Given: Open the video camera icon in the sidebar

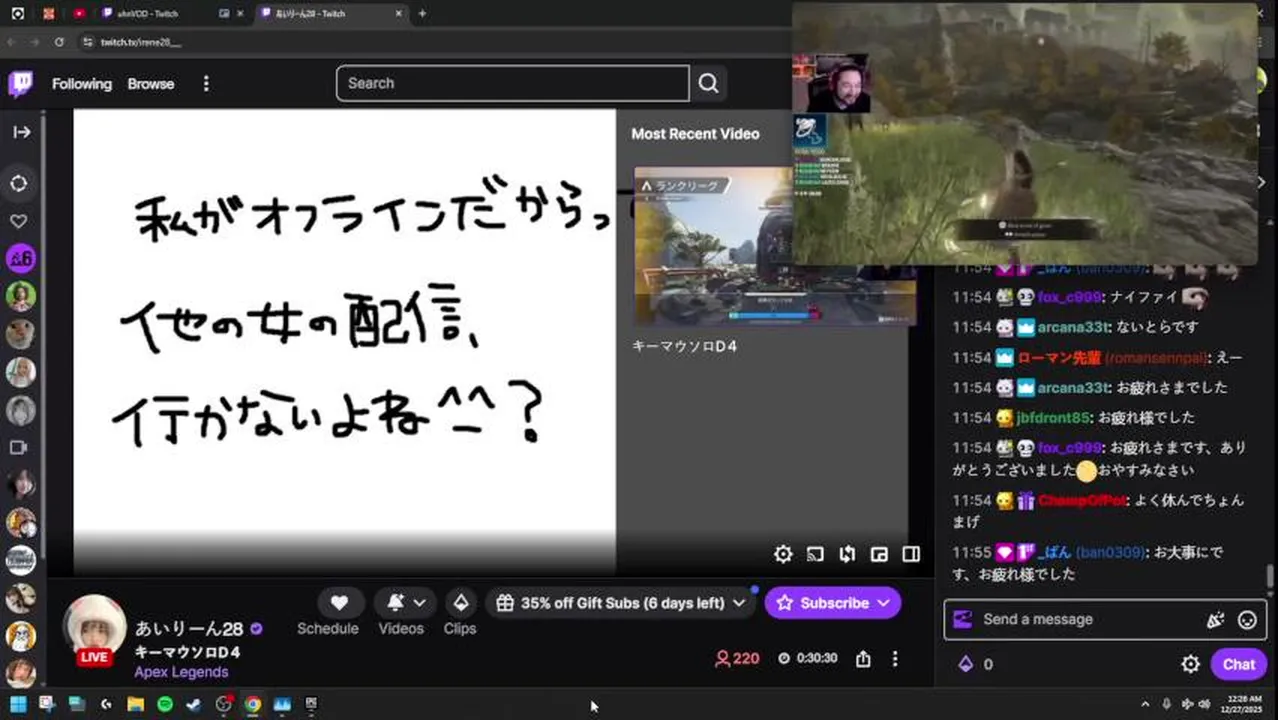Looking at the screenshot, I should (x=19, y=447).
